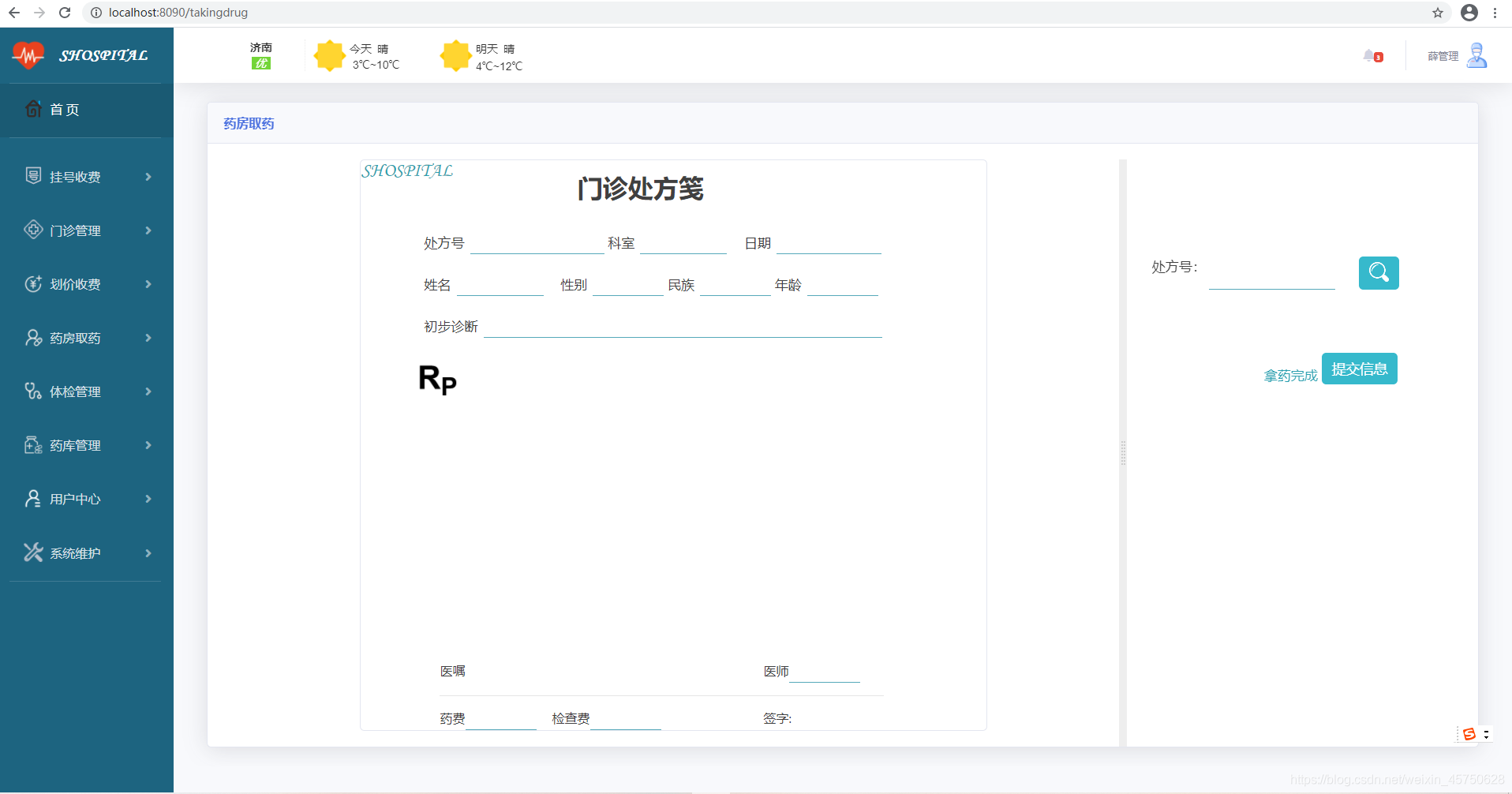Click the browser back arrow
1512x794 pixels.
[x=14, y=13]
